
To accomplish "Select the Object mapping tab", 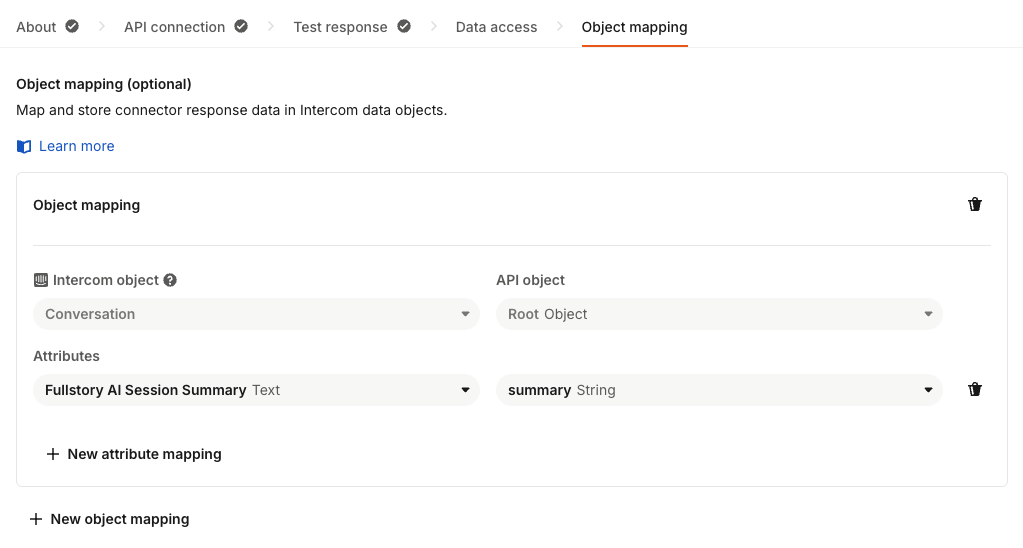I will tap(634, 27).
